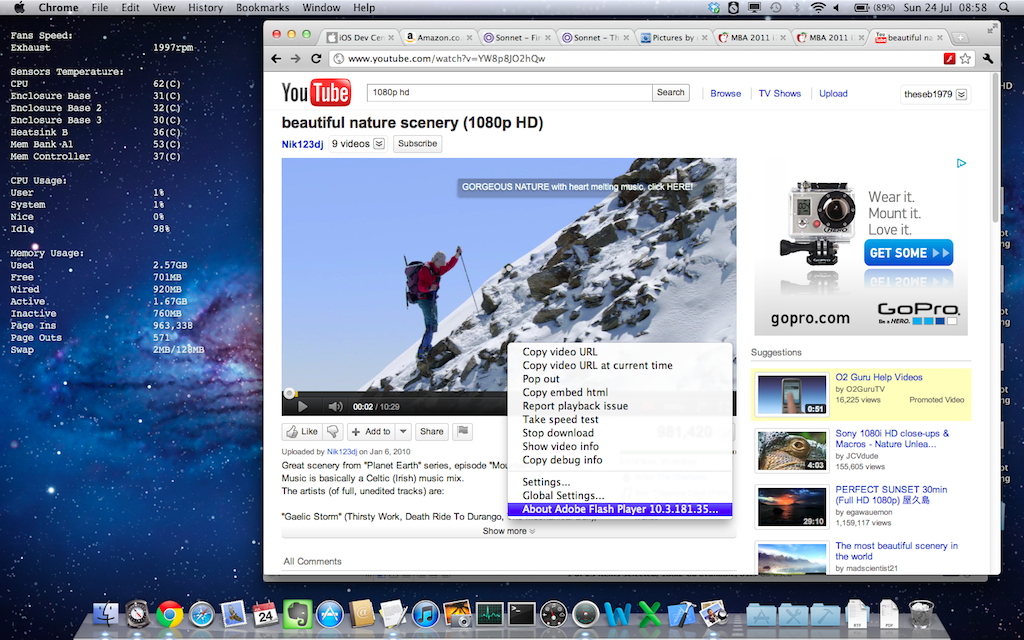Click the Chrome address bar URL
This screenshot has width=1024, height=640.
(447, 59)
